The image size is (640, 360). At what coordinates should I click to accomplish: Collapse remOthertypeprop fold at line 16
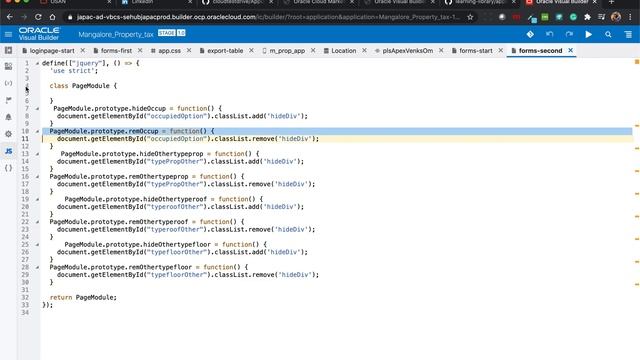pyautogui.click(x=37, y=177)
